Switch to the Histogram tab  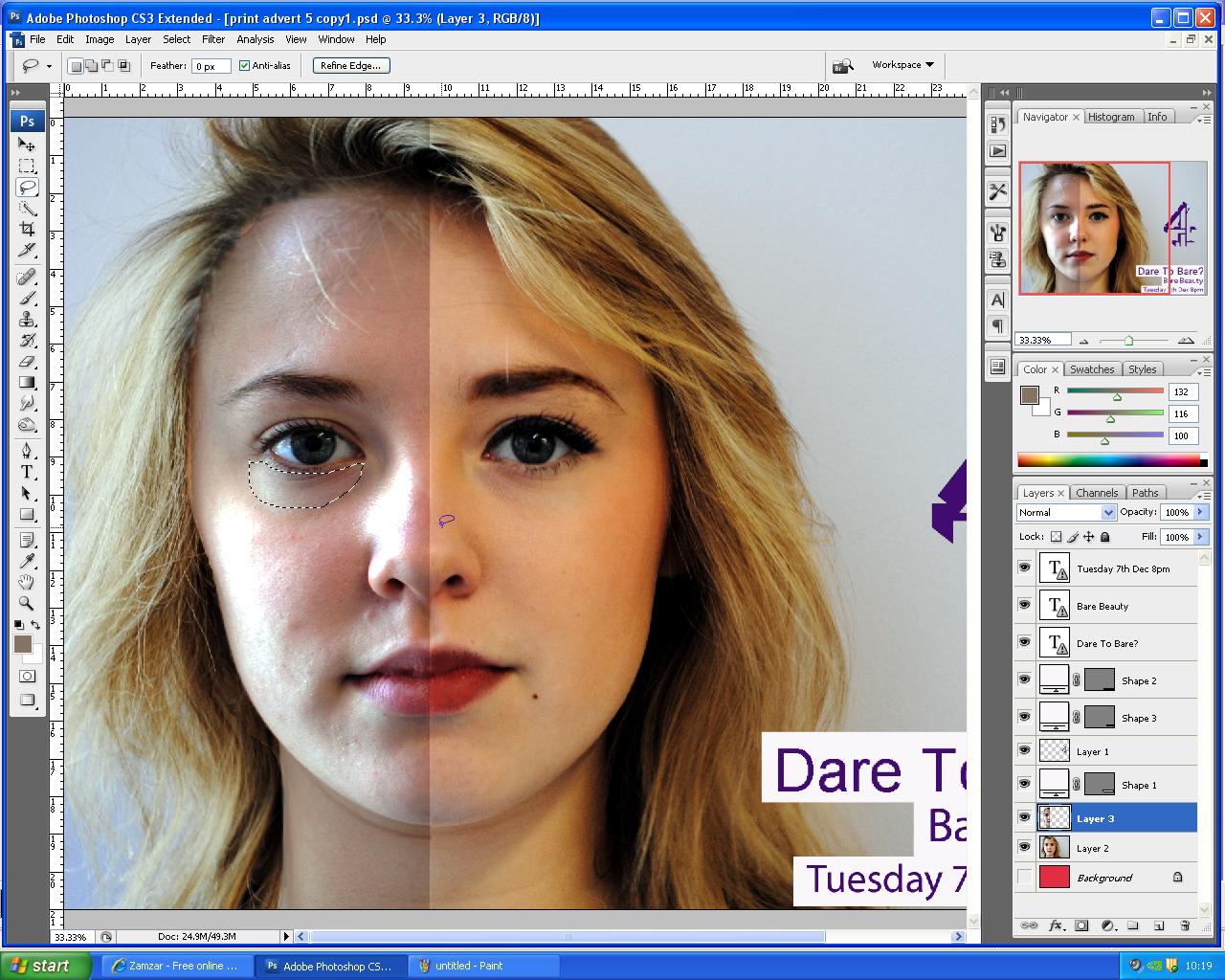[x=1110, y=117]
